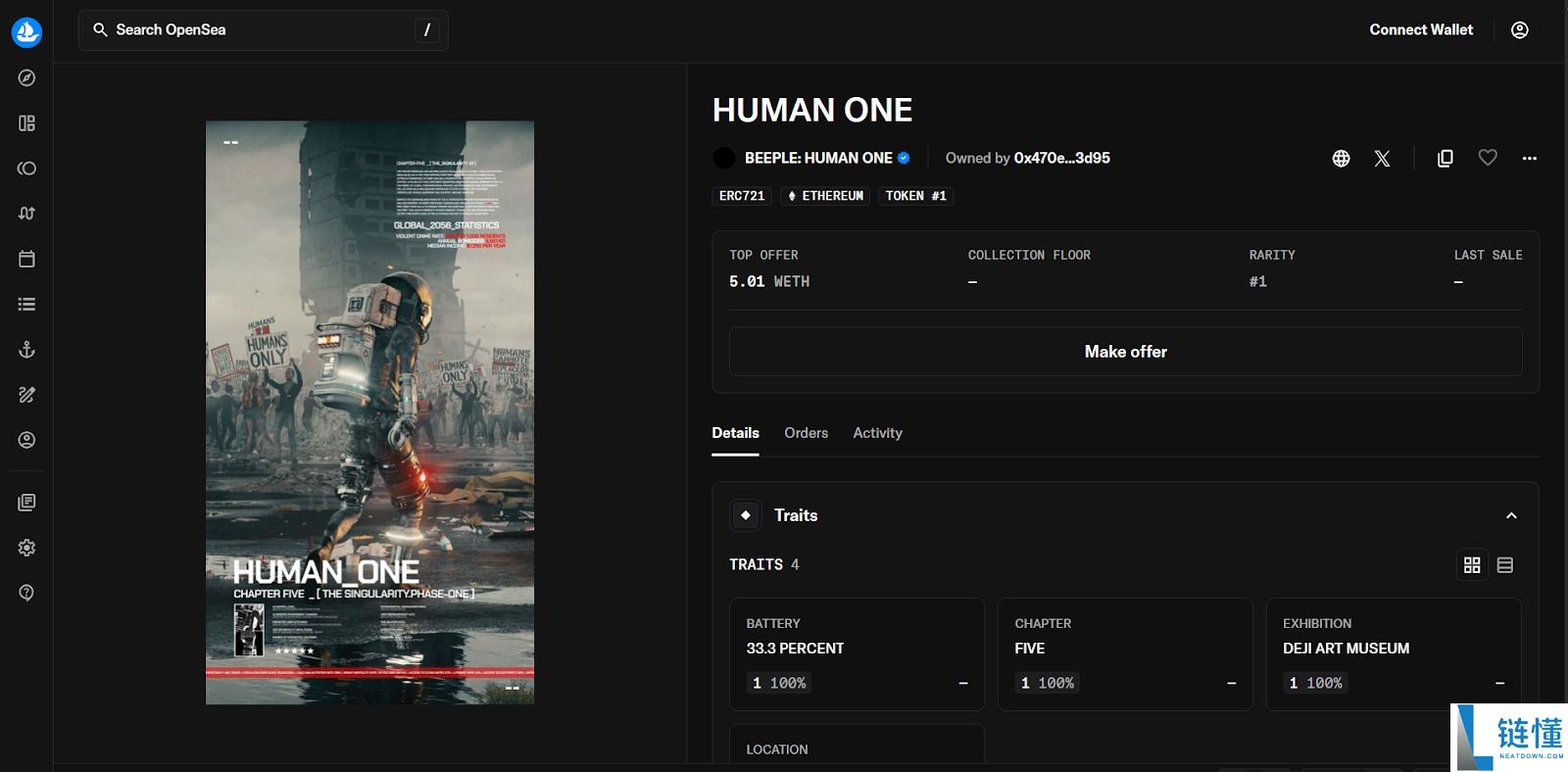
Task: Open the Support help icon in the sidebar
Action: (26, 593)
